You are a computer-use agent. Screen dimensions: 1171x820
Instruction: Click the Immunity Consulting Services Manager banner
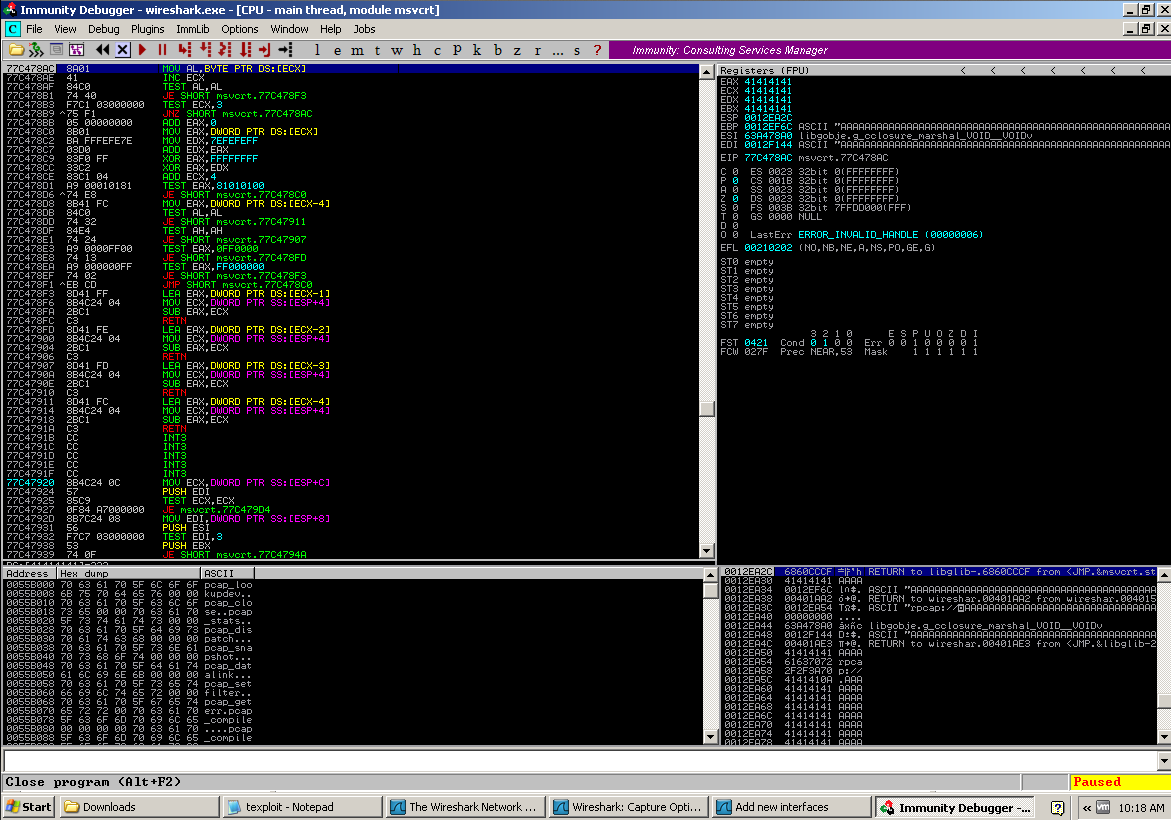[x=890, y=50]
